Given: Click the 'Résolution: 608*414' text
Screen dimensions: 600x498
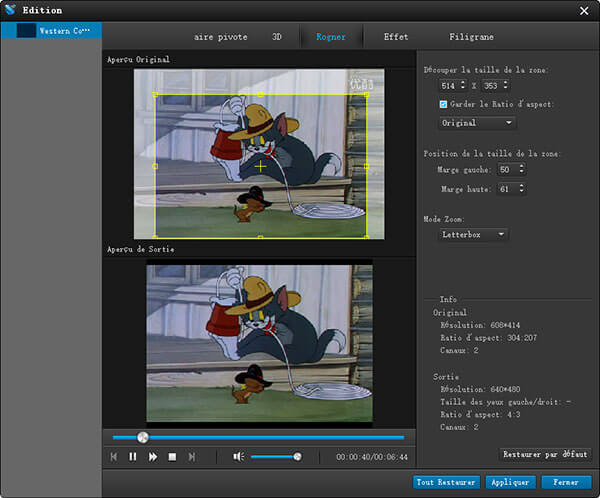Looking at the screenshot, I should [x=480, y=325].
